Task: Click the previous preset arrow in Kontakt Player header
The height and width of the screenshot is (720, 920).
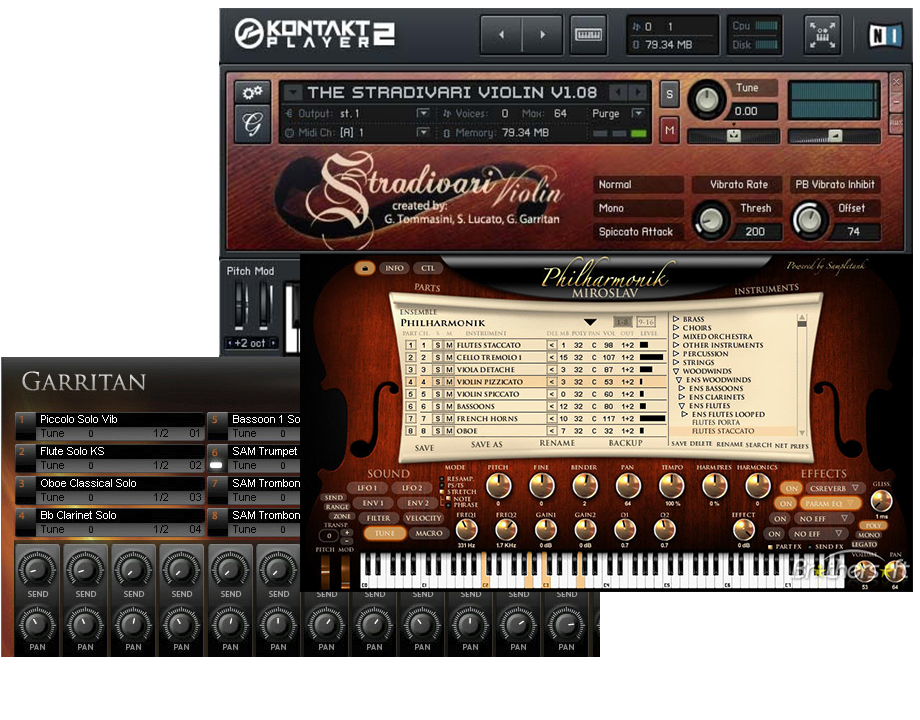Action: (501, 35)
